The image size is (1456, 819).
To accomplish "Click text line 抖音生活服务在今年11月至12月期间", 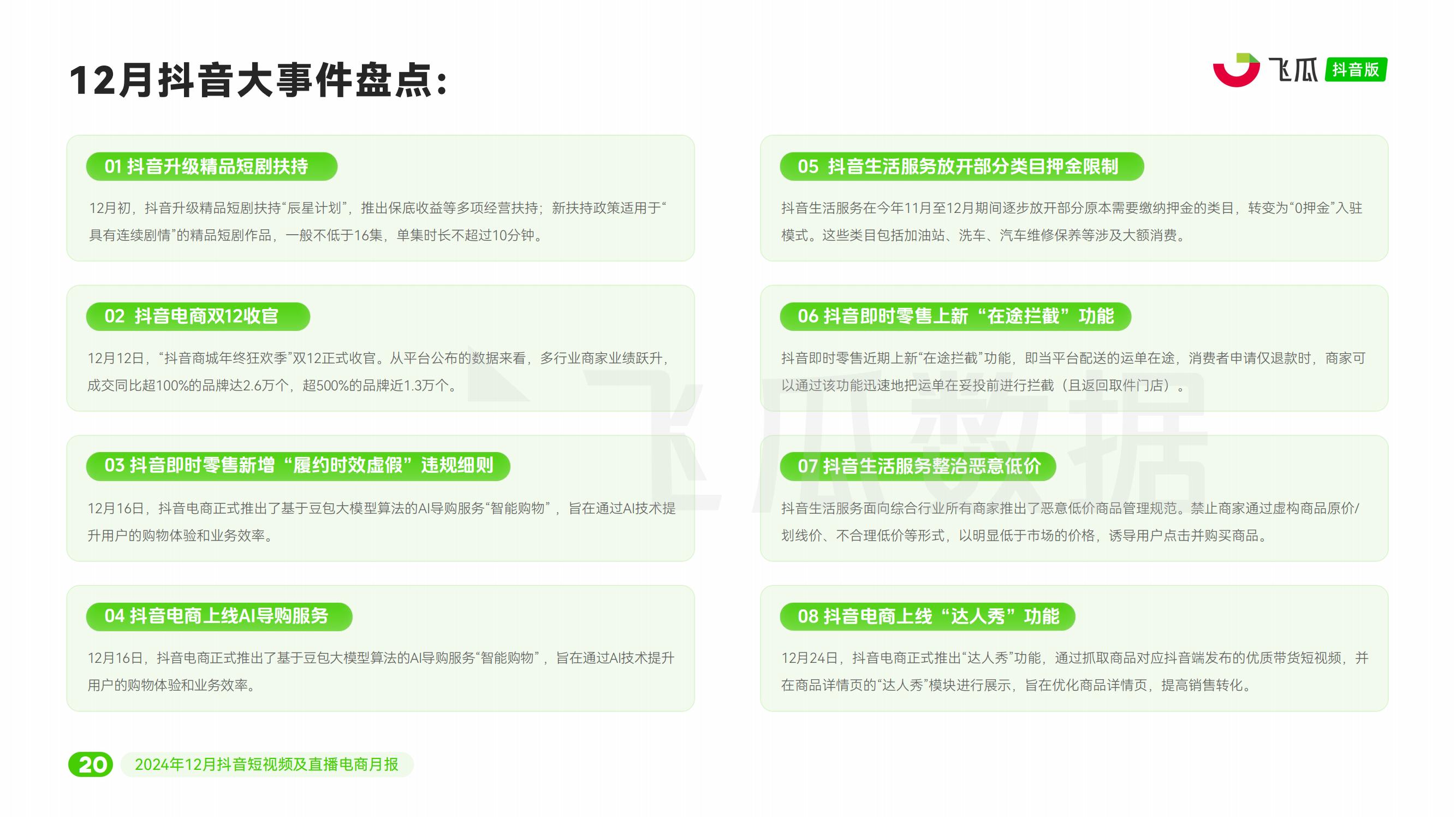I will (1072, 208).
